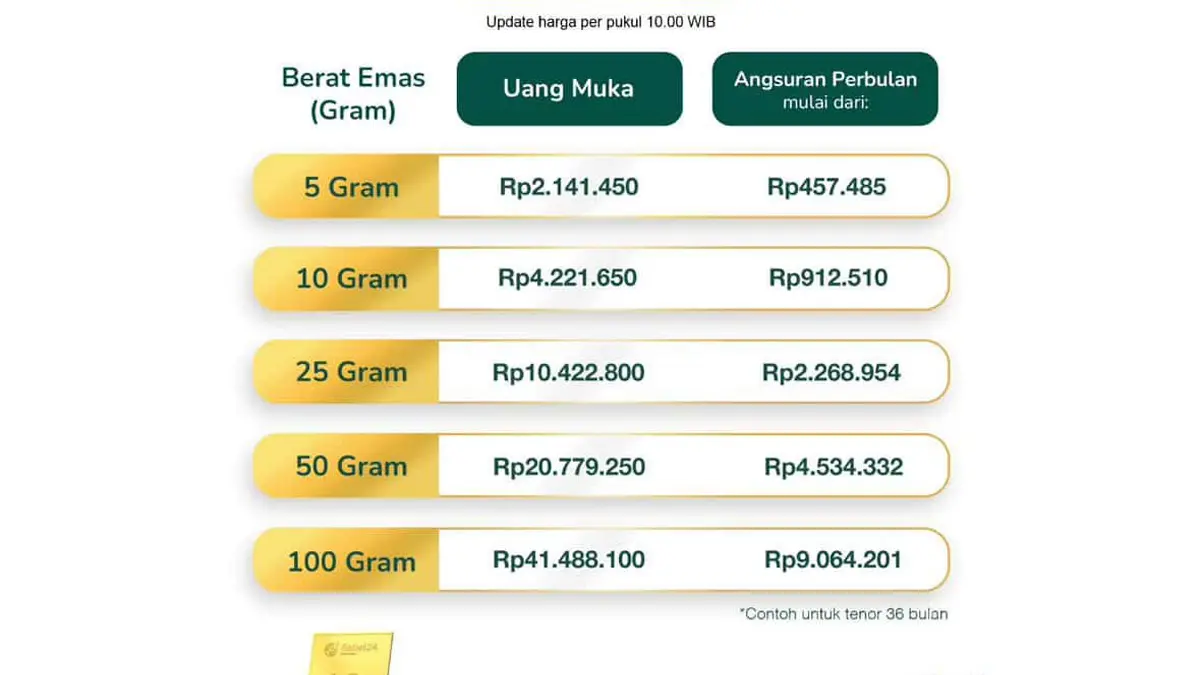Click the Rp912.510 monthly installment value

pos(828,278)
